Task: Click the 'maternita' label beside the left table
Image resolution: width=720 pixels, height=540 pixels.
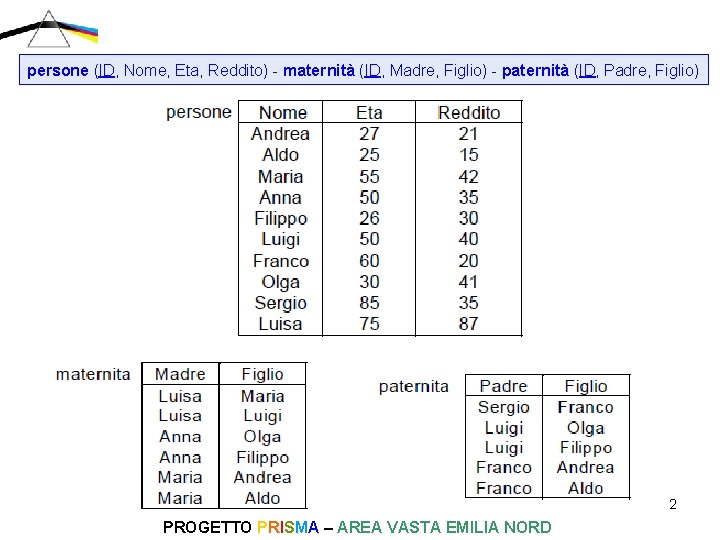Action: tap(93, 374)
